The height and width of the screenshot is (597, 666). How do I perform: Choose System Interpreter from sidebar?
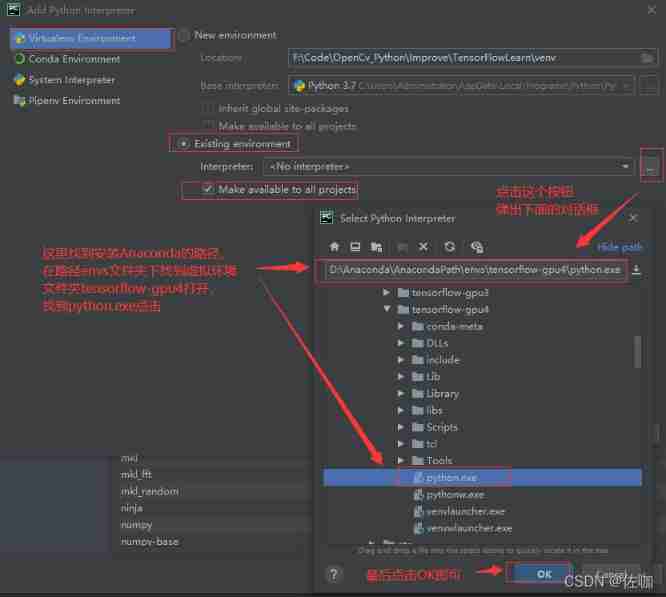click(x=71, y=80)
